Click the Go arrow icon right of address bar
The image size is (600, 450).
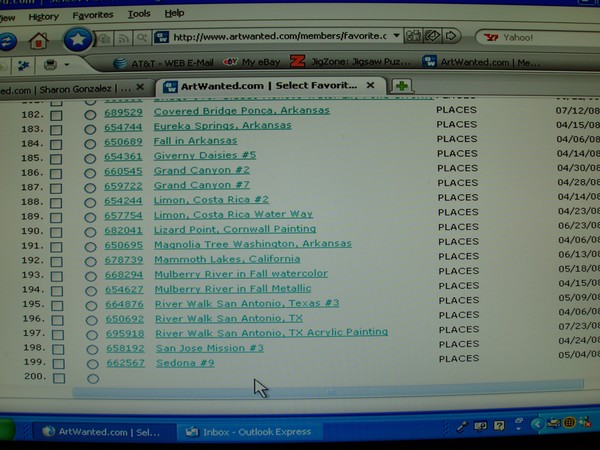pos(451,36)
